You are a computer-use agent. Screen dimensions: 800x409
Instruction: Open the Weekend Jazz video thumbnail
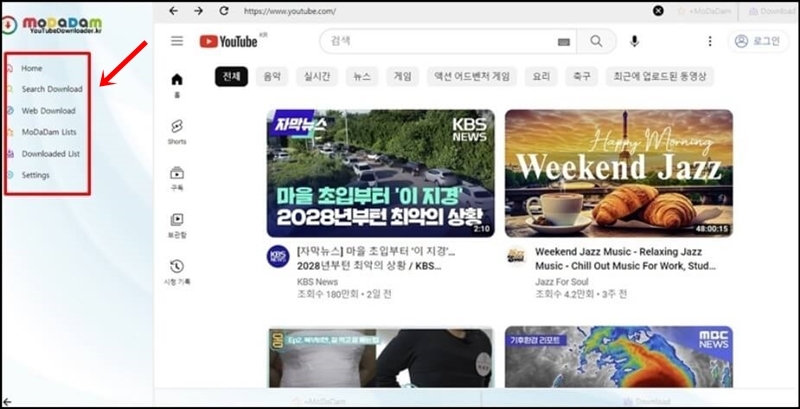(619, 173)
